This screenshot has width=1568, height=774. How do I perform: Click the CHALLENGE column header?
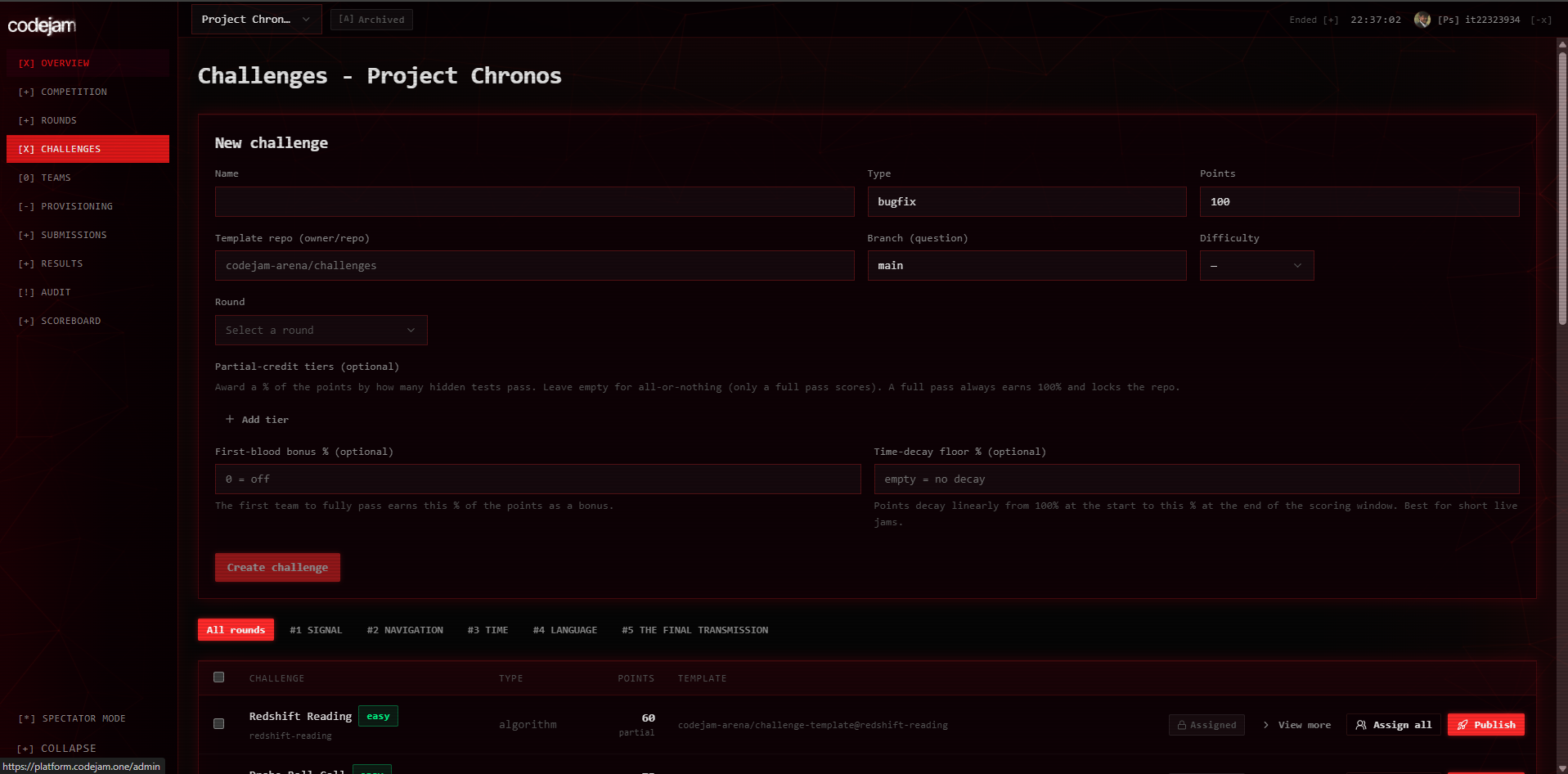pyautogui.click(x=276, y=679)
